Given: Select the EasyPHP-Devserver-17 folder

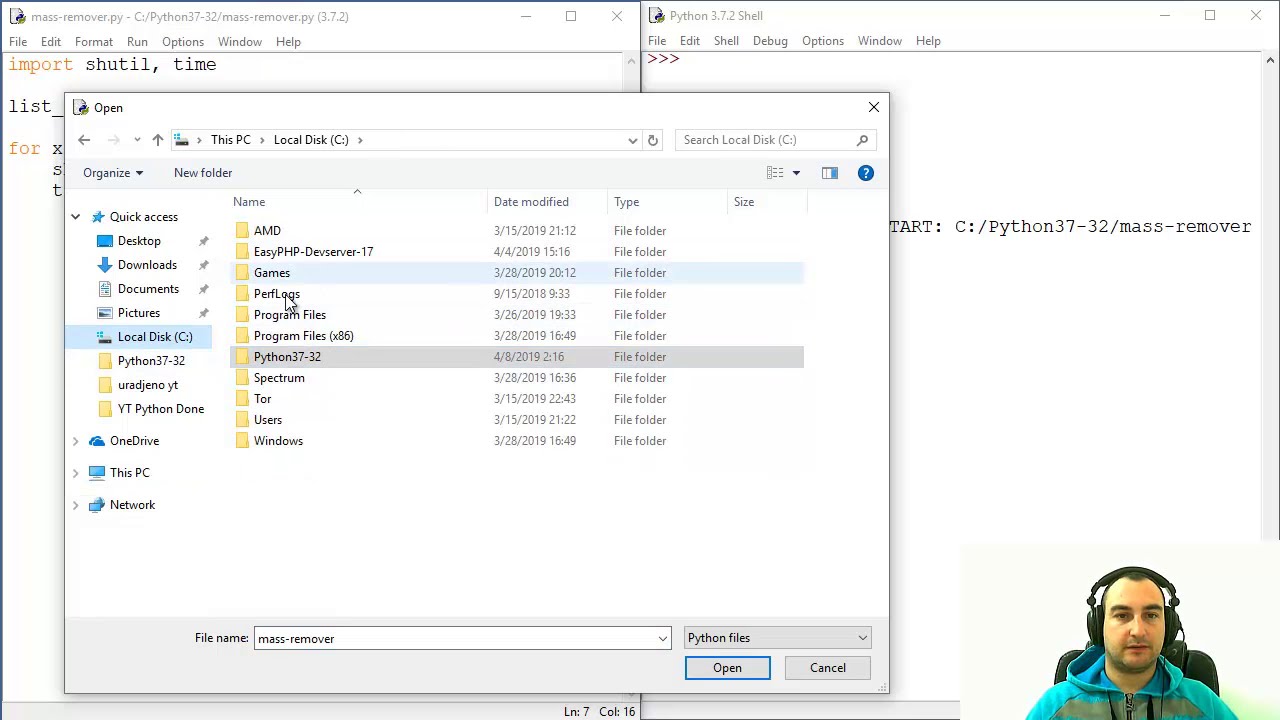Looking at the screenshot, I should pos(313,252).
